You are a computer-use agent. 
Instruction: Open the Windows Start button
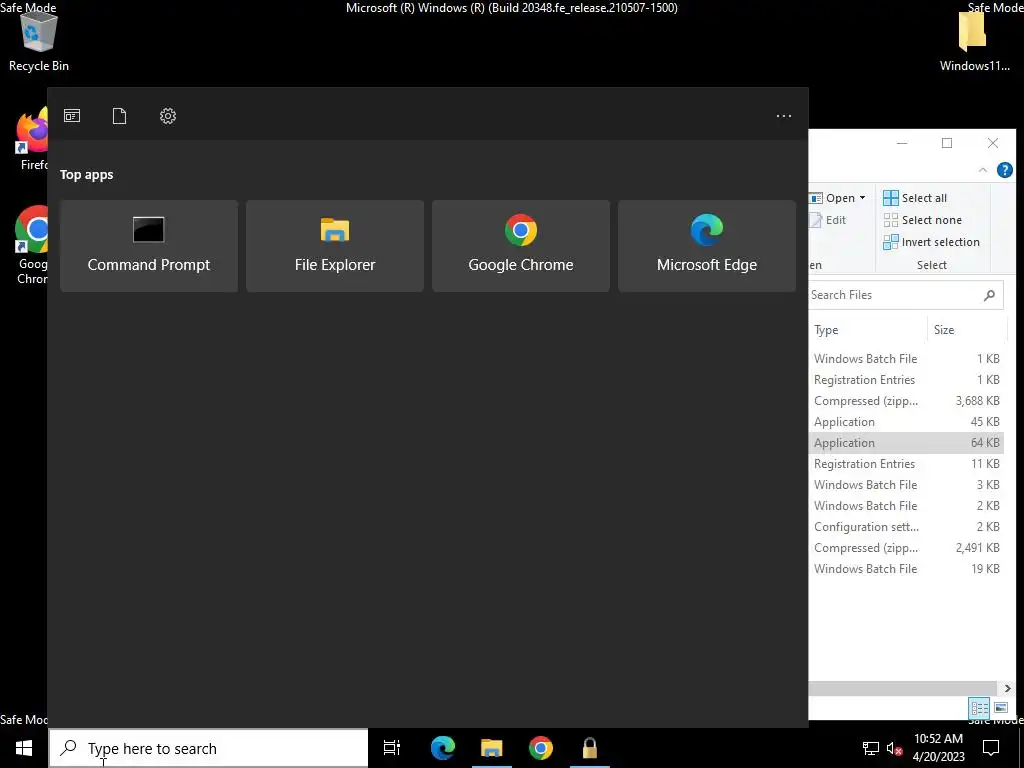tap(24, 748)
